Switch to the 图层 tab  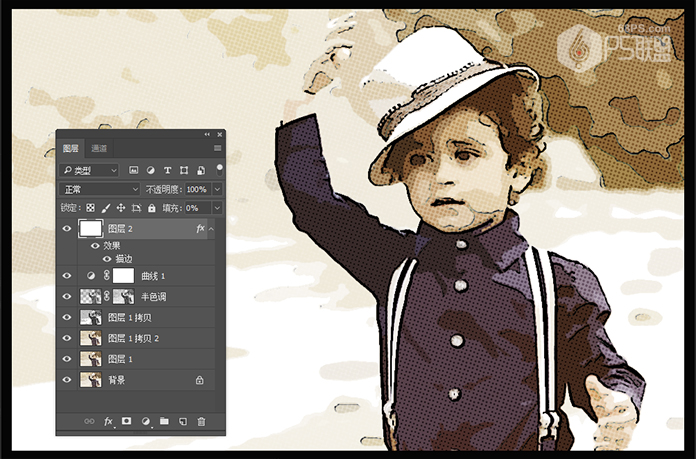point(71,148)
